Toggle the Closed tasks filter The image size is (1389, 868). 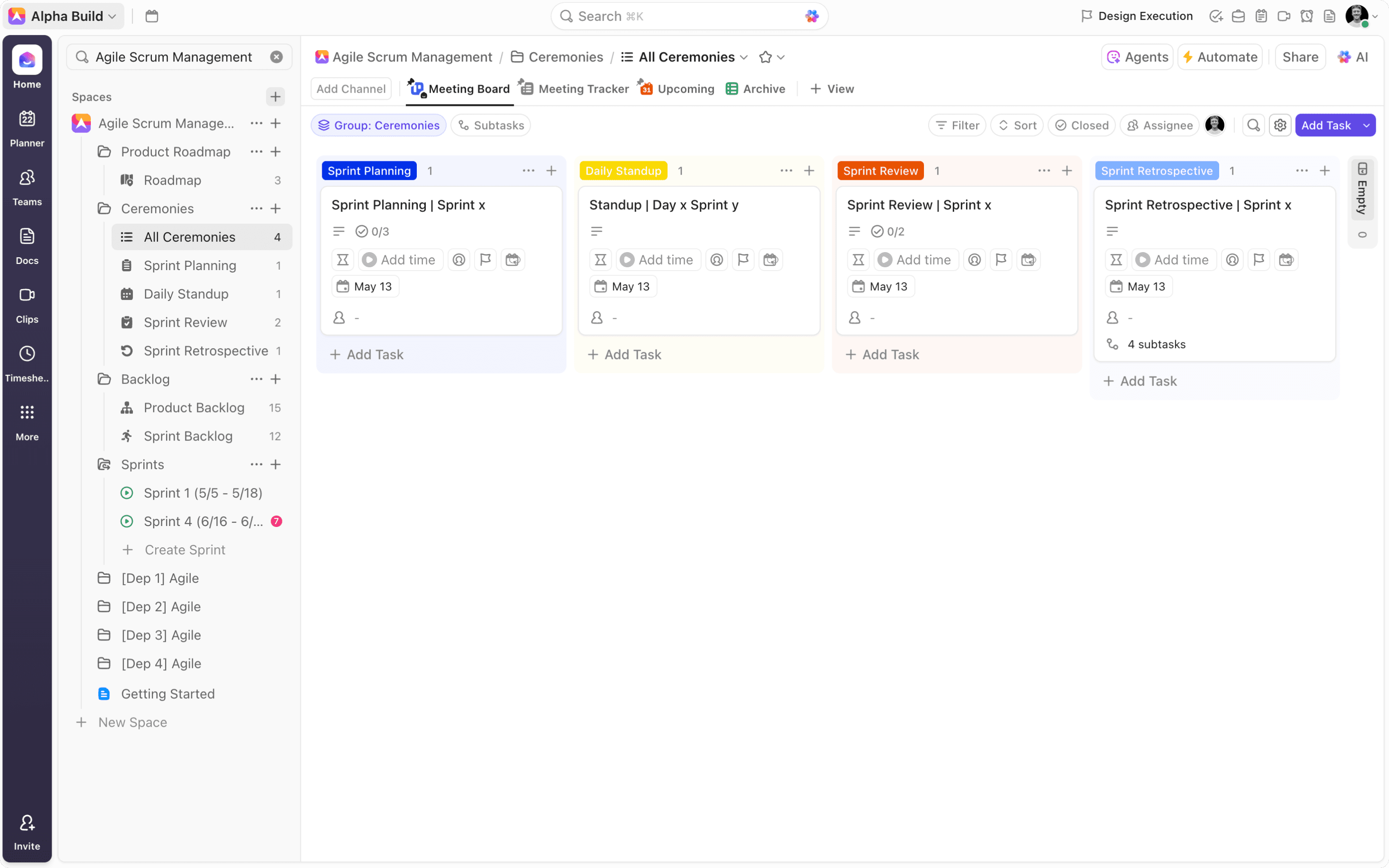pyautogui.click(x=1081, y=125)
